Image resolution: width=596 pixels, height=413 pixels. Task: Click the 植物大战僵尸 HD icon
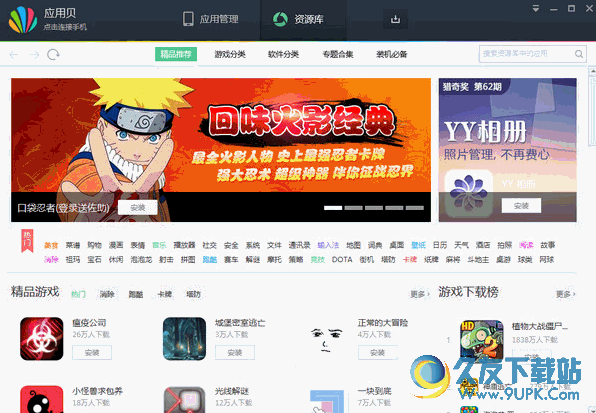pyautogui.click(x=482, y=341)
